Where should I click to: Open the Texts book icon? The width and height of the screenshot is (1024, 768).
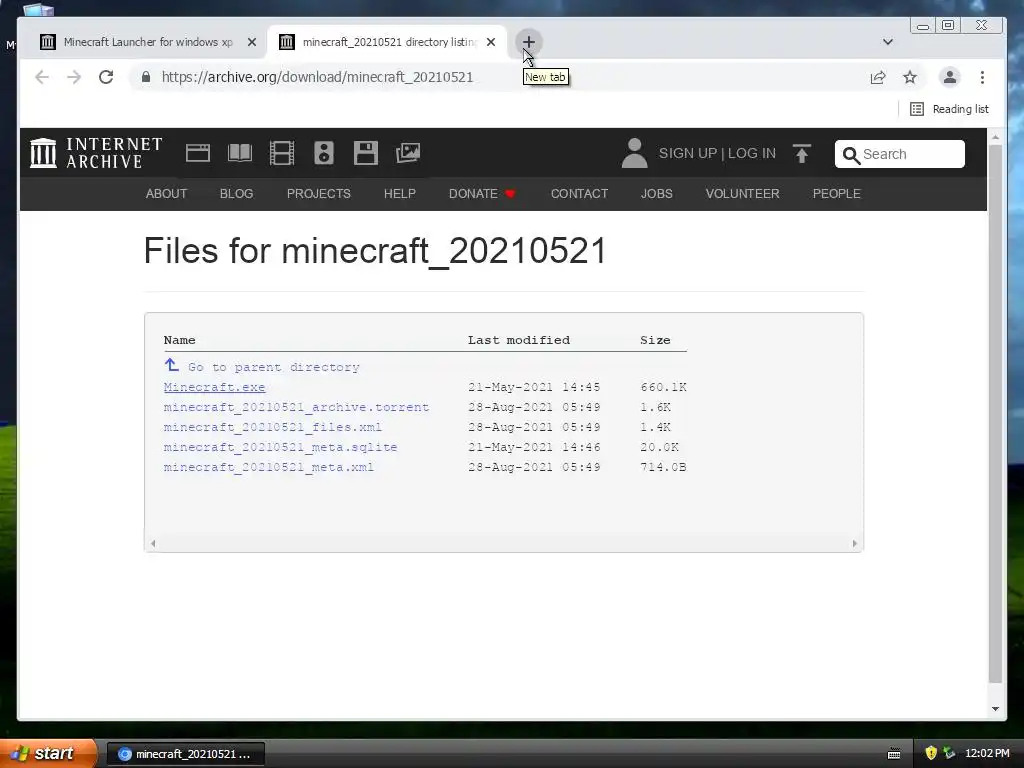[240, 153]
